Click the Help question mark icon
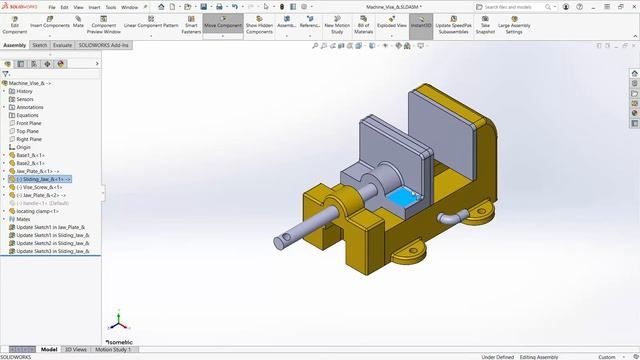The height and width of the screenshot is (360, 640). [x=579, y=7]
